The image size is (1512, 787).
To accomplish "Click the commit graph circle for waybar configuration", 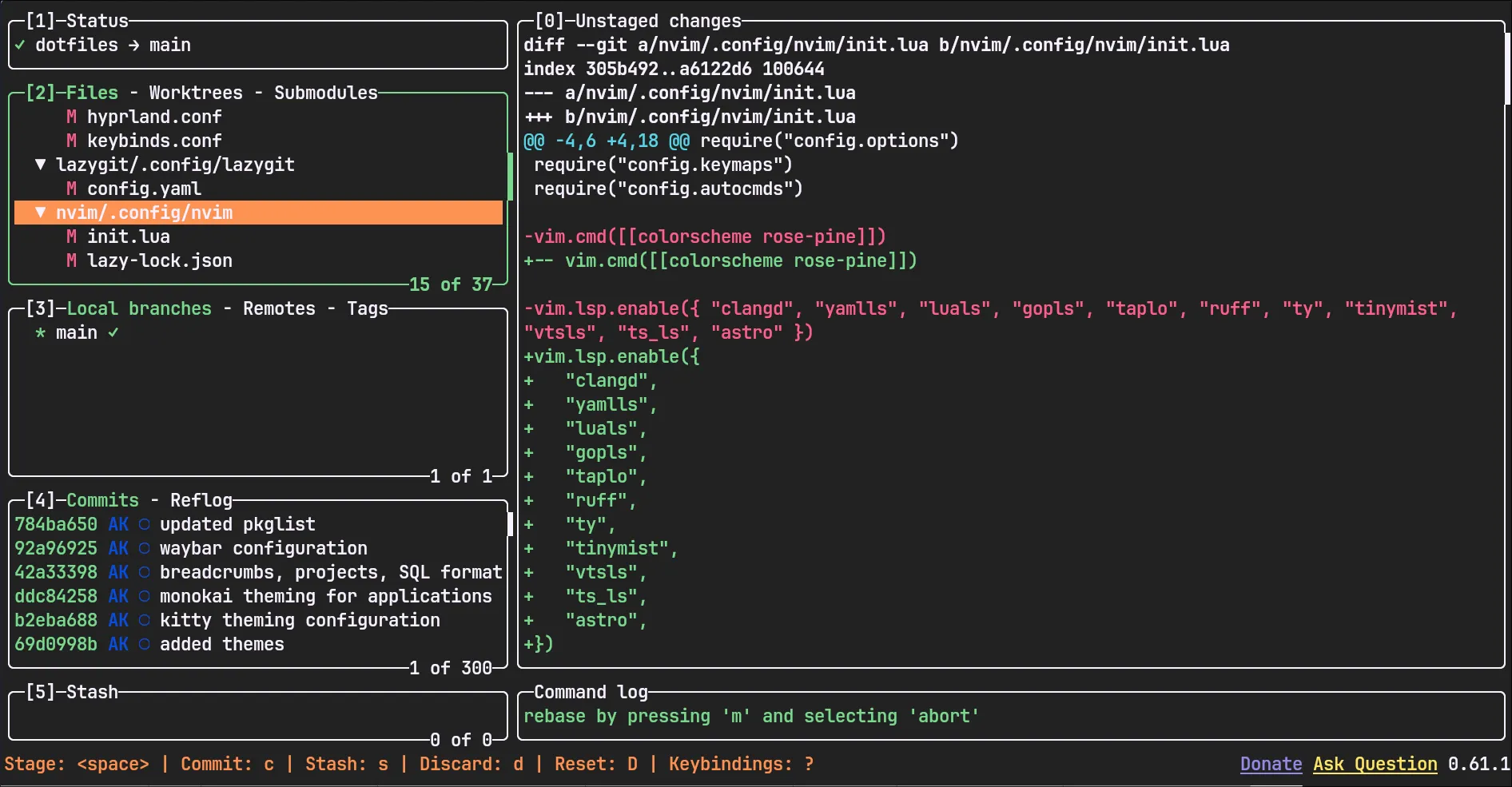I will click(x=144, y=548).
